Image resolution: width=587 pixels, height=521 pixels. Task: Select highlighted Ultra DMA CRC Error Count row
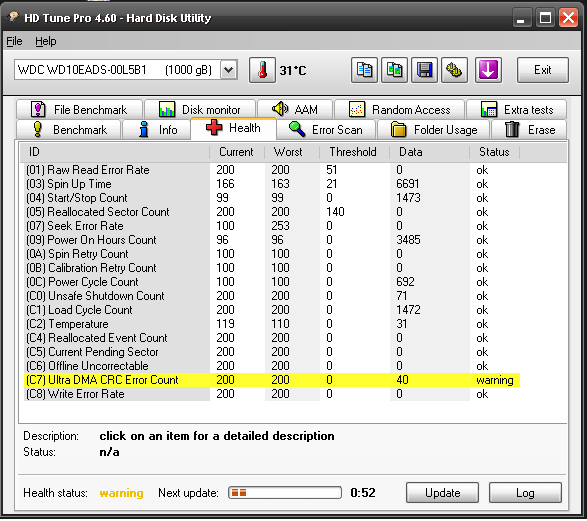coord(272,380)
